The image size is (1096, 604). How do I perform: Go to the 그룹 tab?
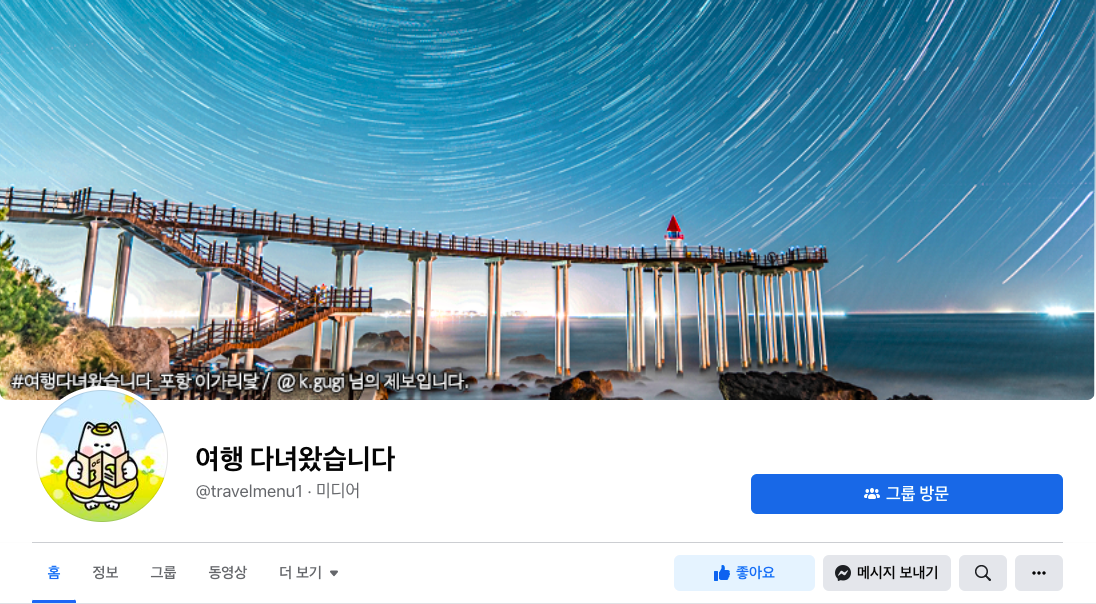[163, 573]
